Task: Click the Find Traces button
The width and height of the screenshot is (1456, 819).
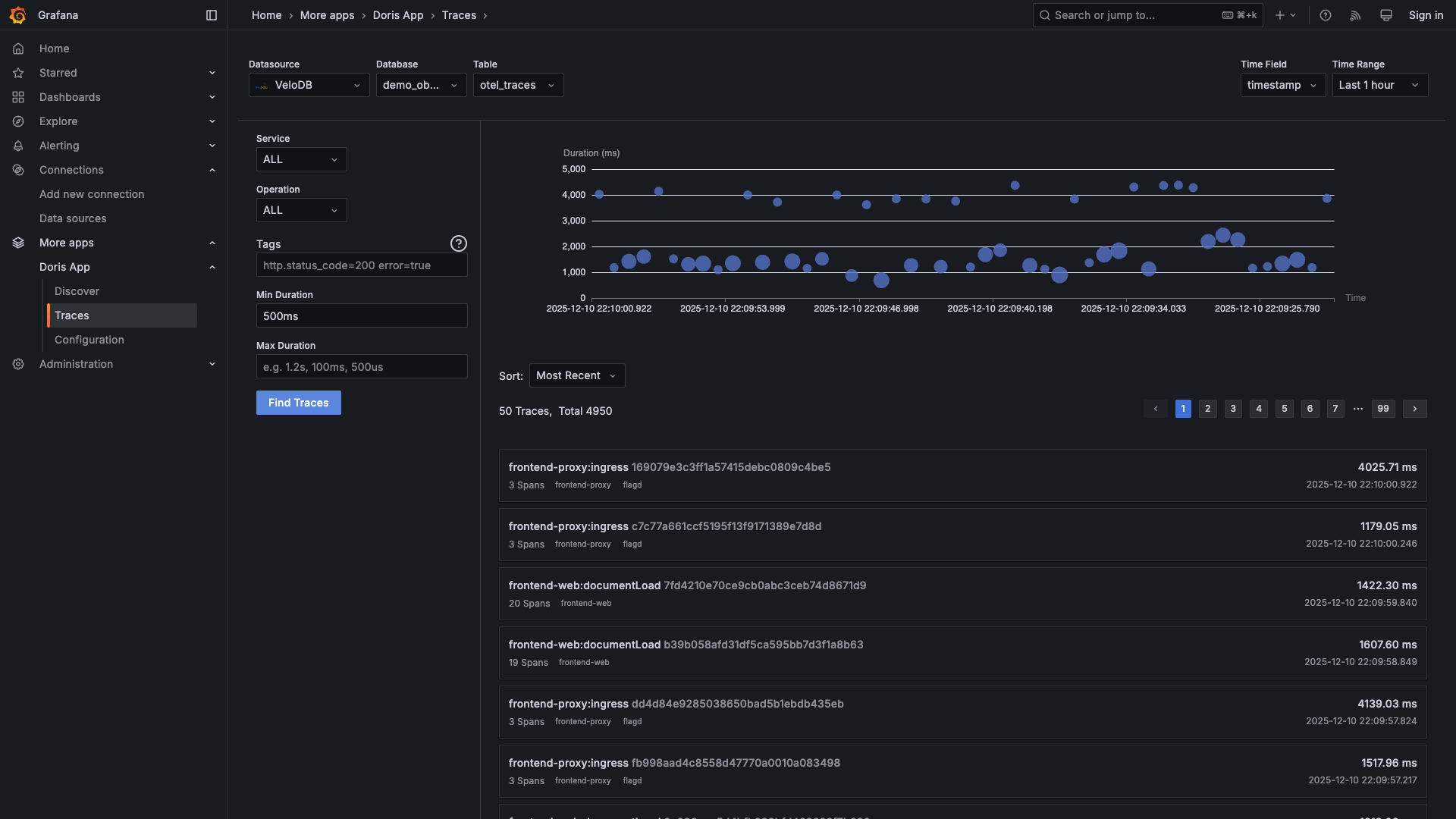Action: tap(298, 403)
